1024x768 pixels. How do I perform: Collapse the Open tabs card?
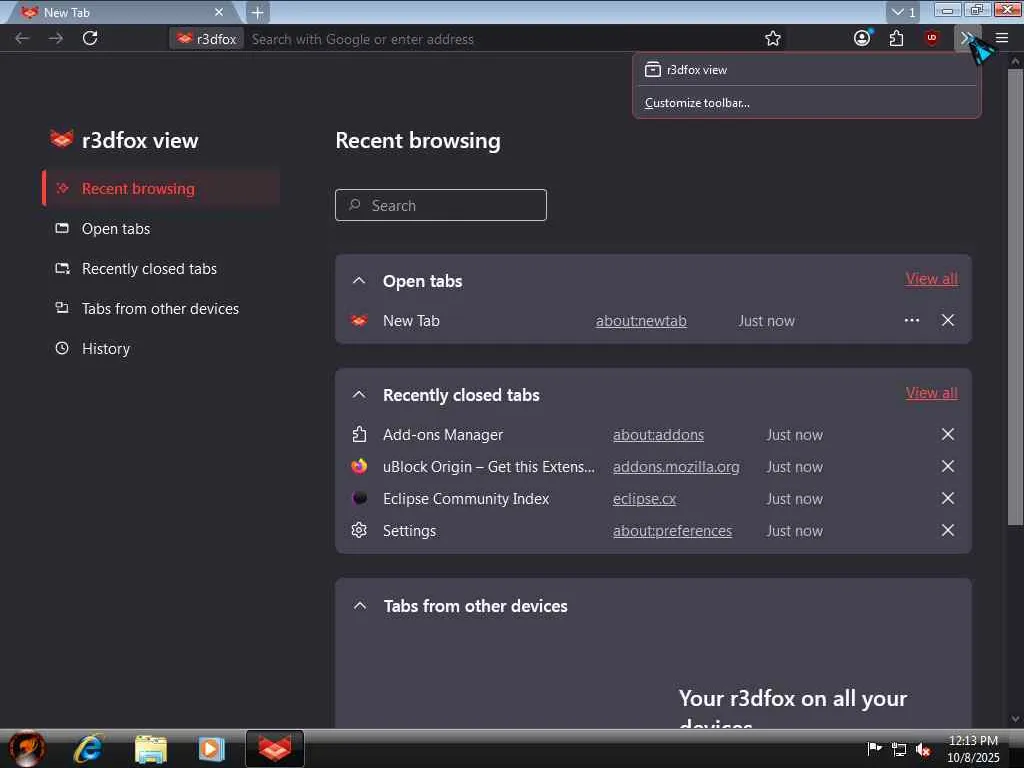359,281
